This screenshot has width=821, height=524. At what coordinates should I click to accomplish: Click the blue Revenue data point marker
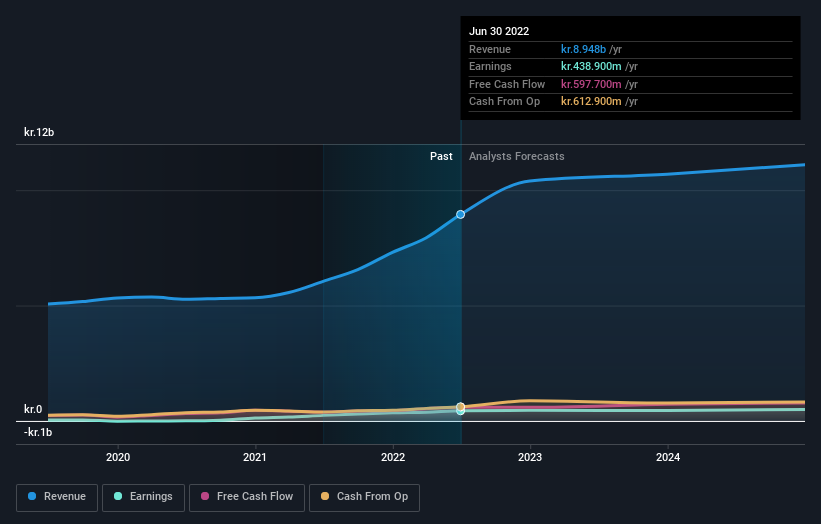pyautogui.click(x=460, y=214)
